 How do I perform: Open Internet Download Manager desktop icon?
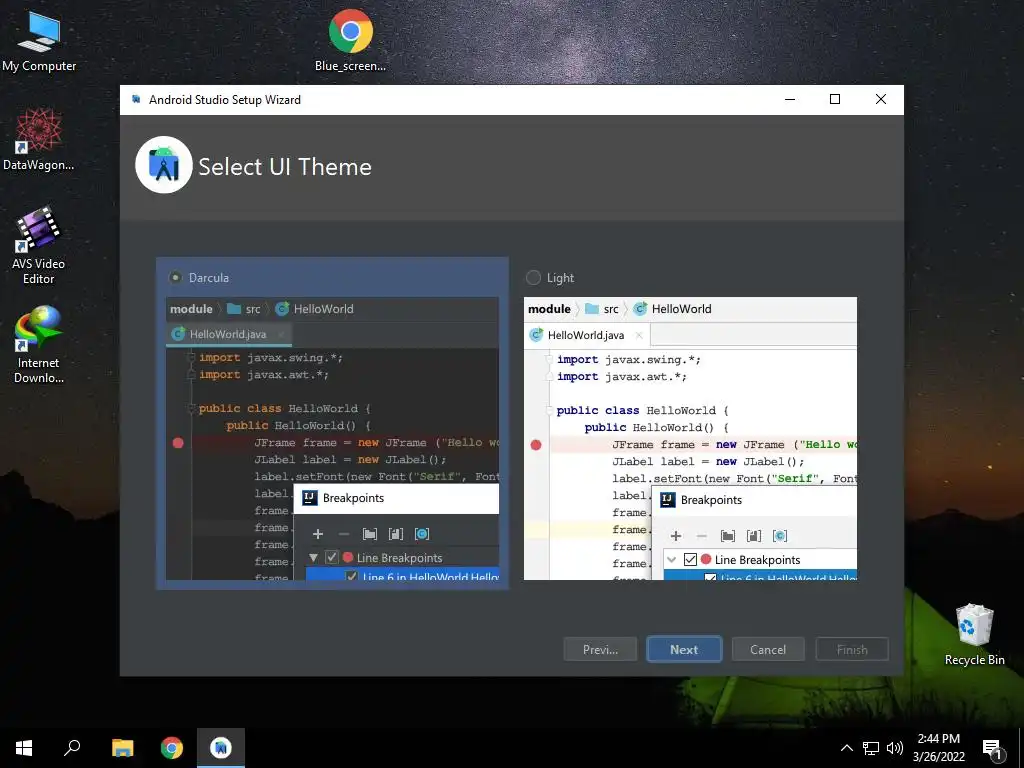coord(39,345)
